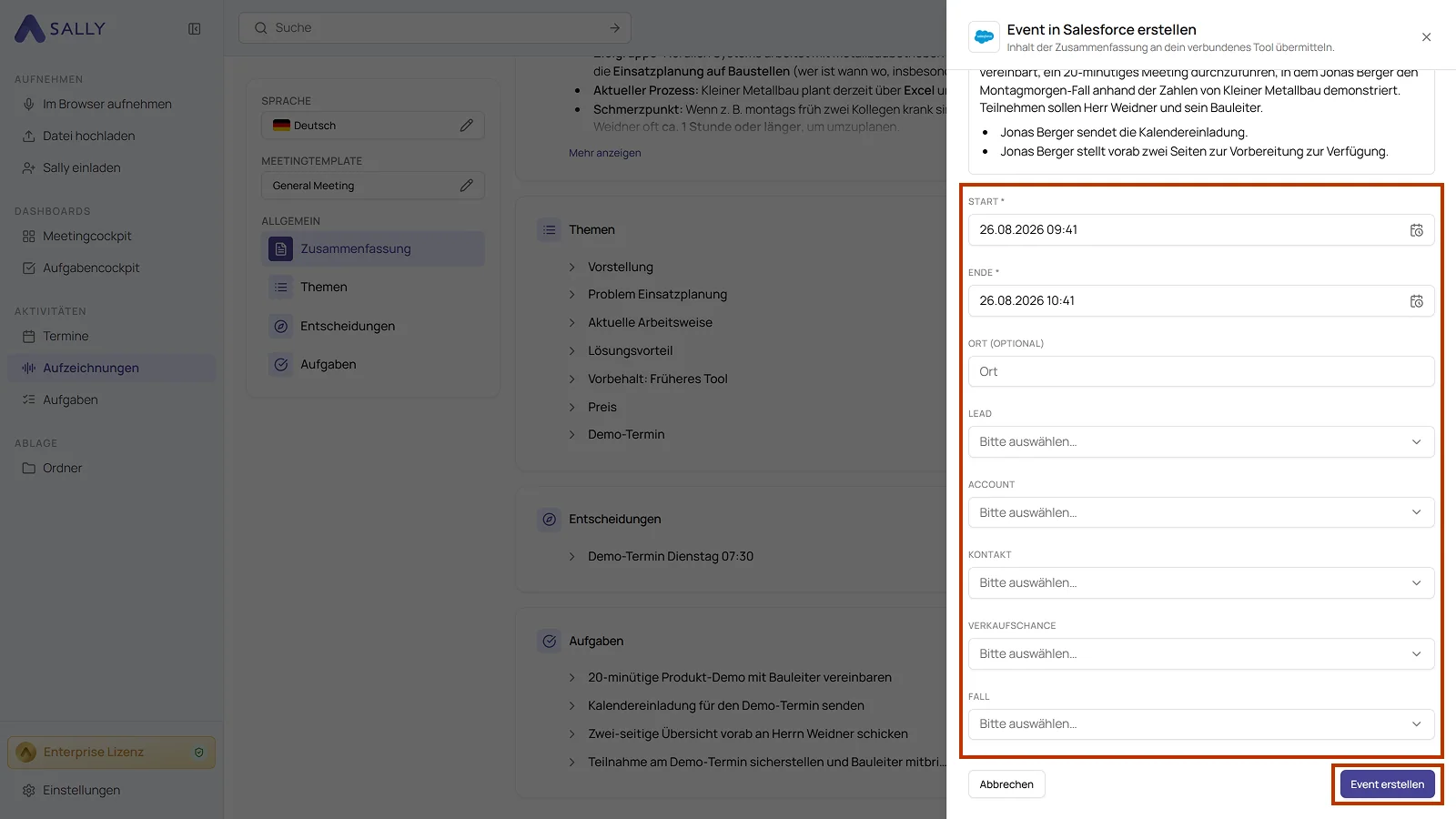Click the Themen section header icon

tap(549, 230)
